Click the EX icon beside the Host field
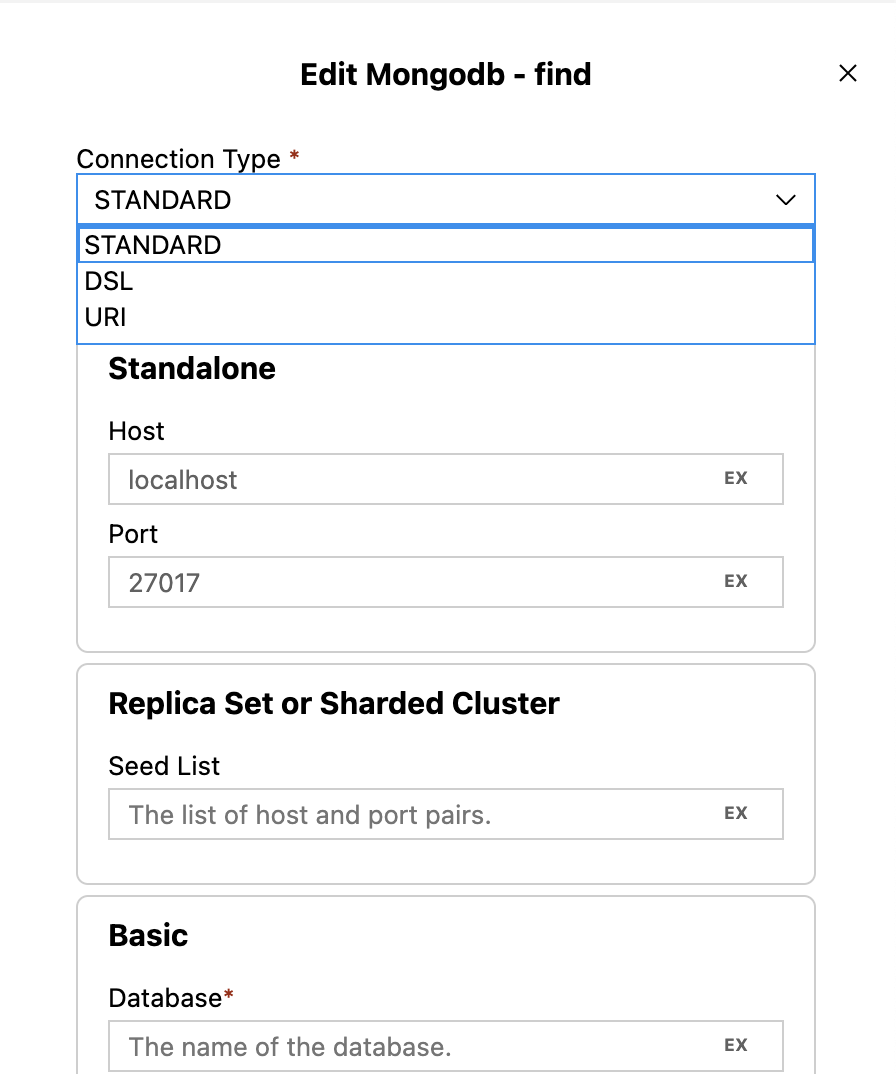The image size is (896, 1074). [x=736, y=478]
